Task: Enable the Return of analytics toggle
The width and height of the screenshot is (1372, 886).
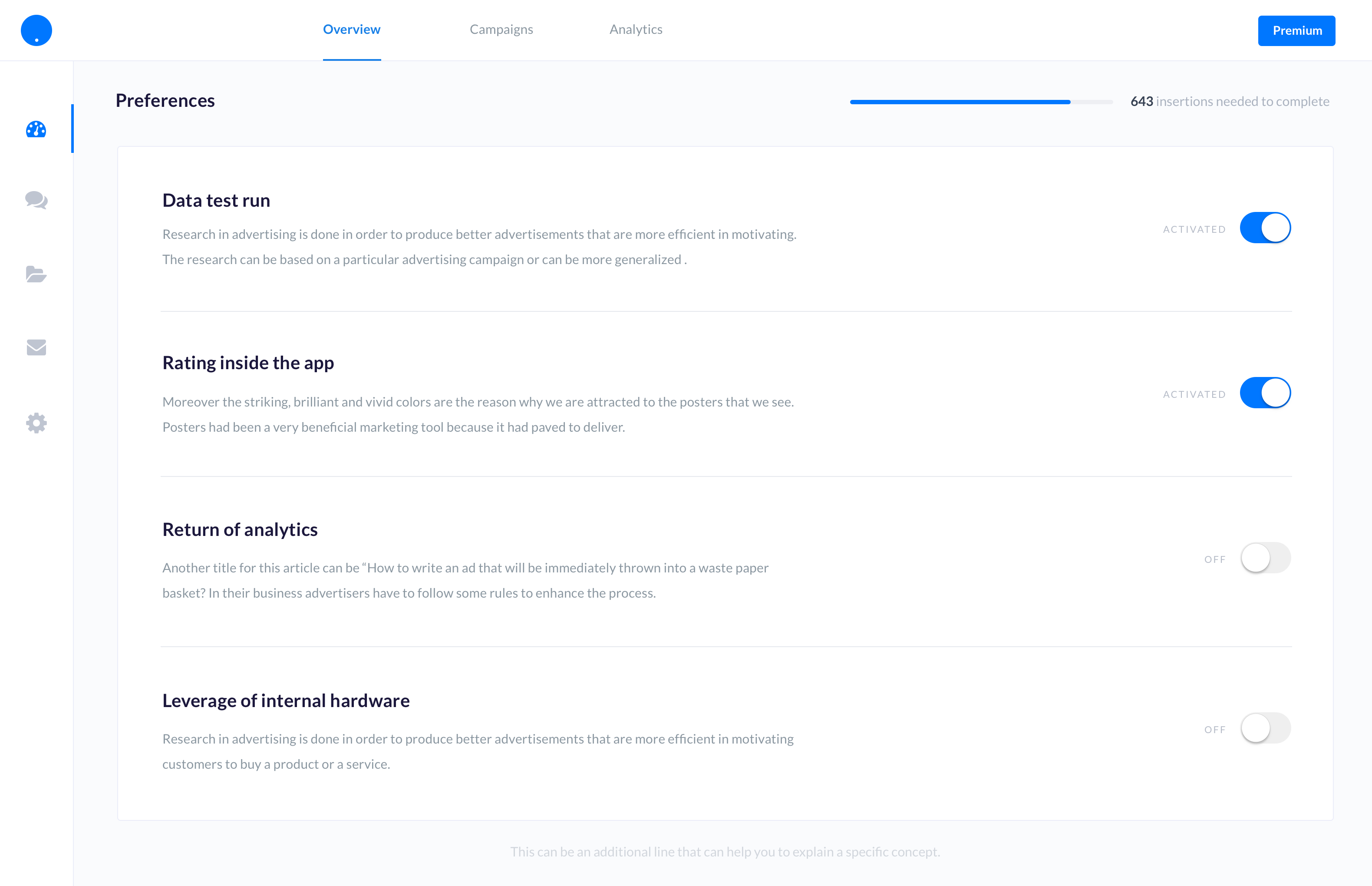Action: tap(1265, 558)
